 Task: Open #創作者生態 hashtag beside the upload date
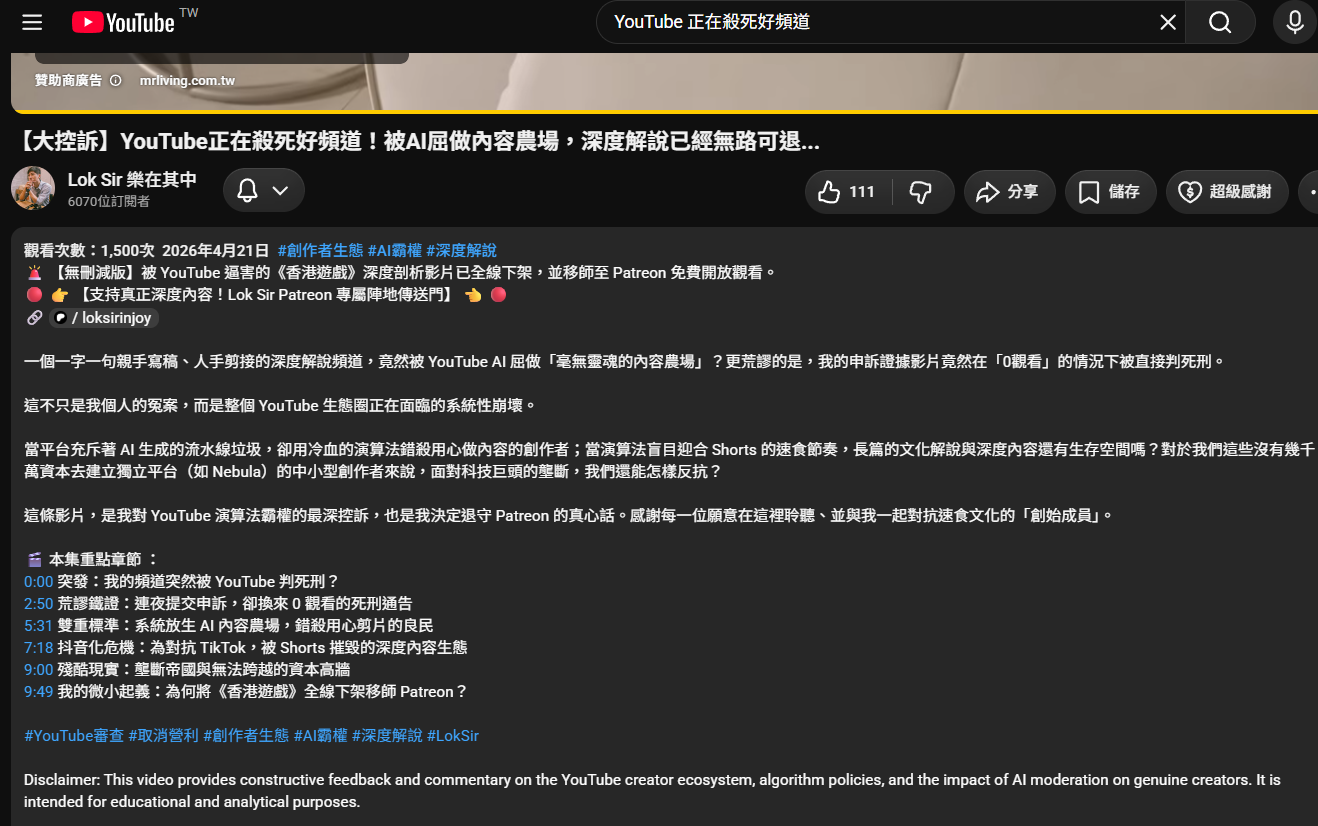point(320,250)
